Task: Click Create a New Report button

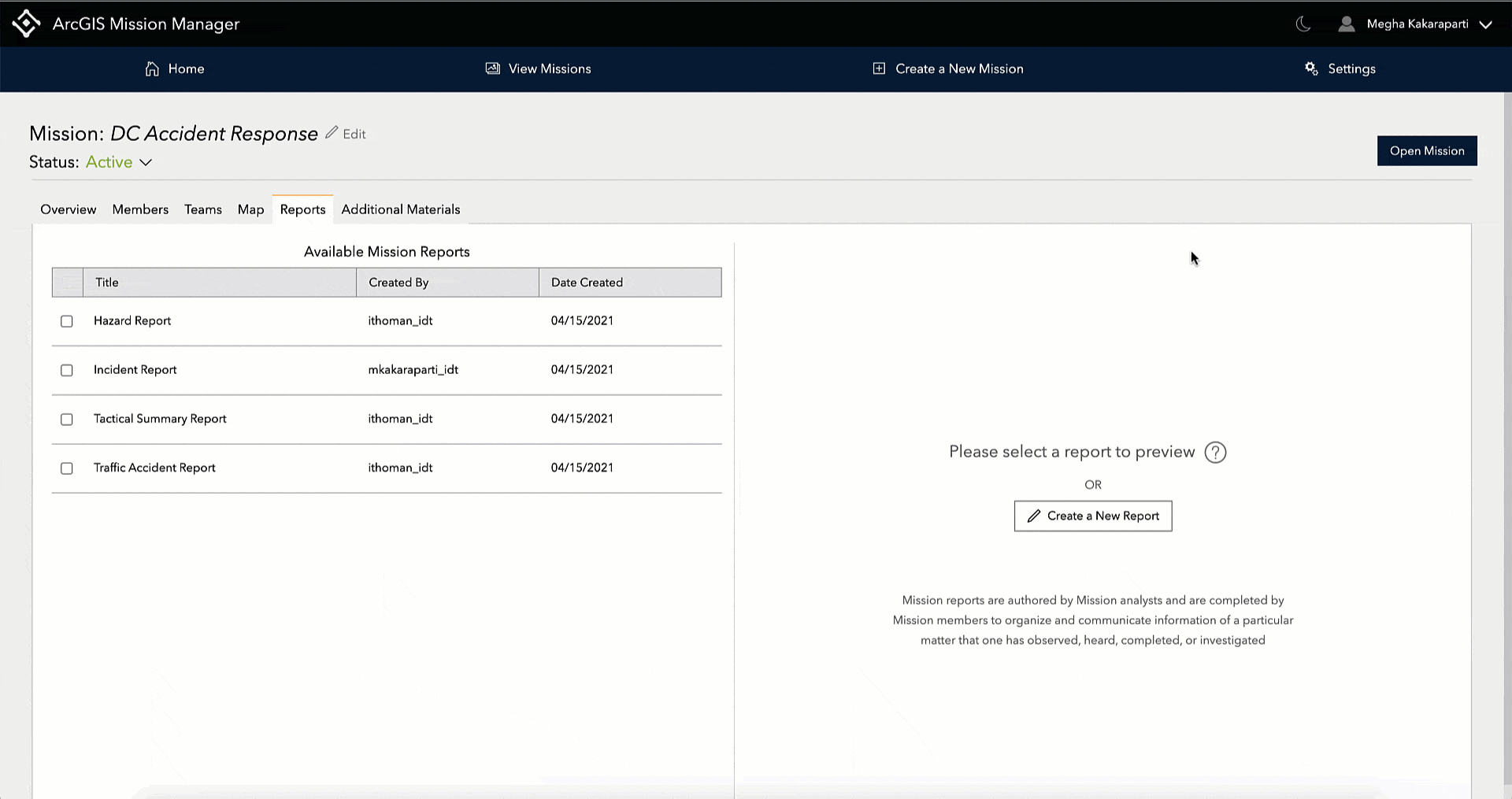Action: pyautogui.click(x=1093, y=516)
